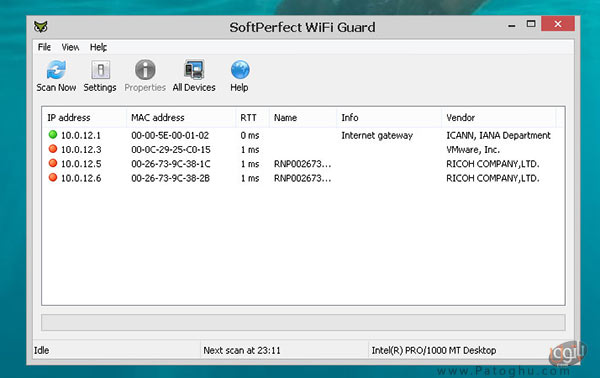Viewport: 600px width, 378px height.
Task: Open the View menu
Action: [x=70, y=47]
